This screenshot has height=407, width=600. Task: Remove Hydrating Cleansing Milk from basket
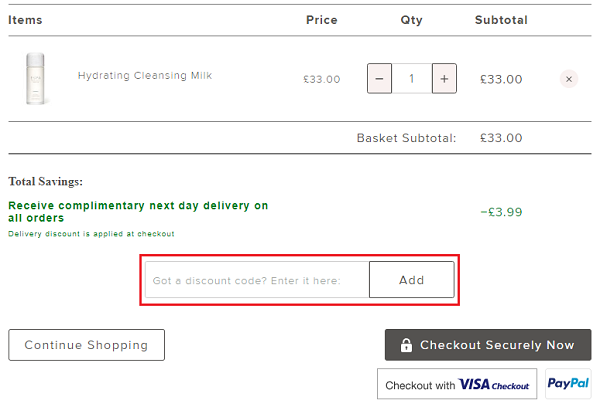(569, 79)
